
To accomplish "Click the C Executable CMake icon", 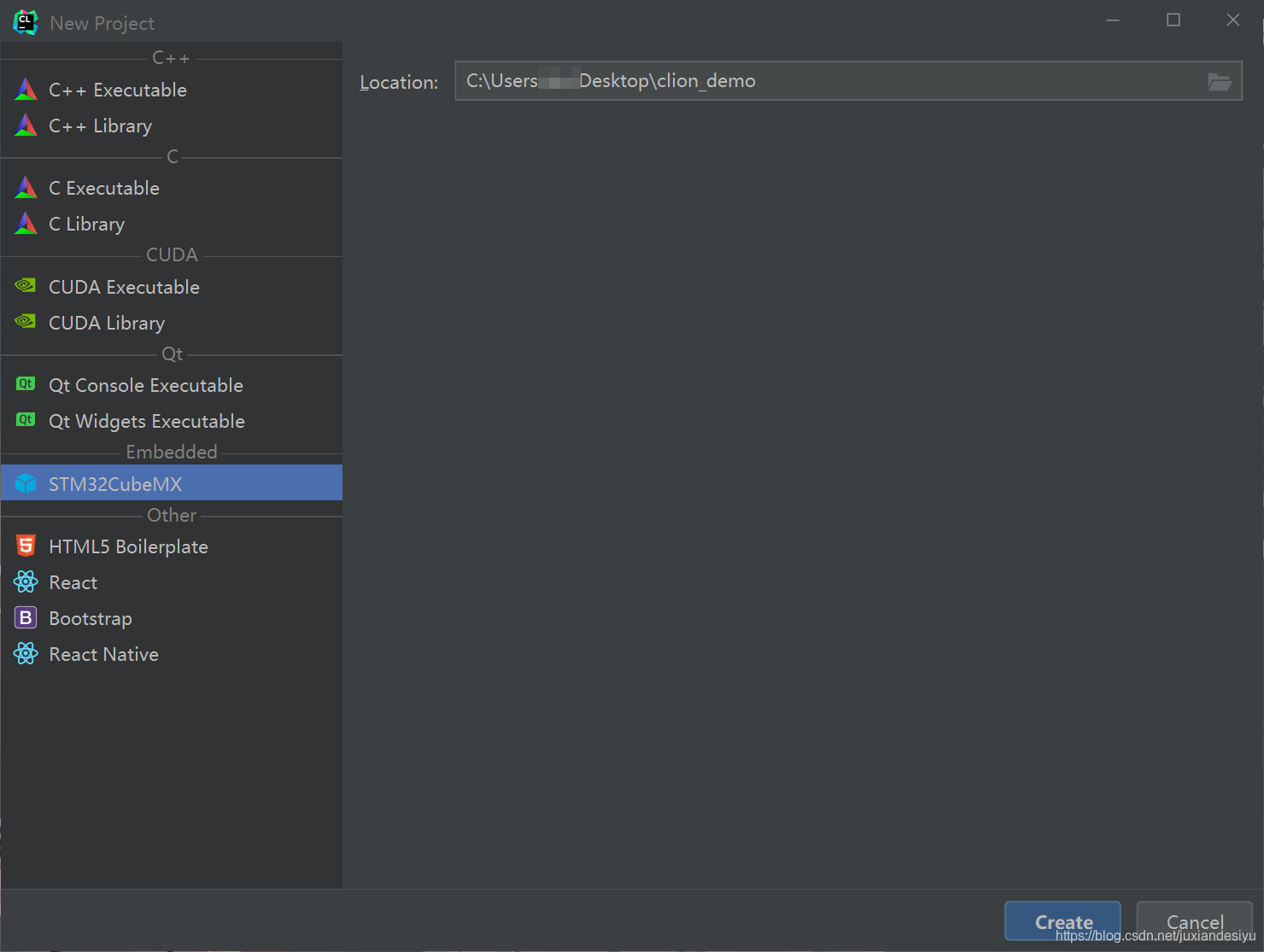I will click(x=26, y=188).
